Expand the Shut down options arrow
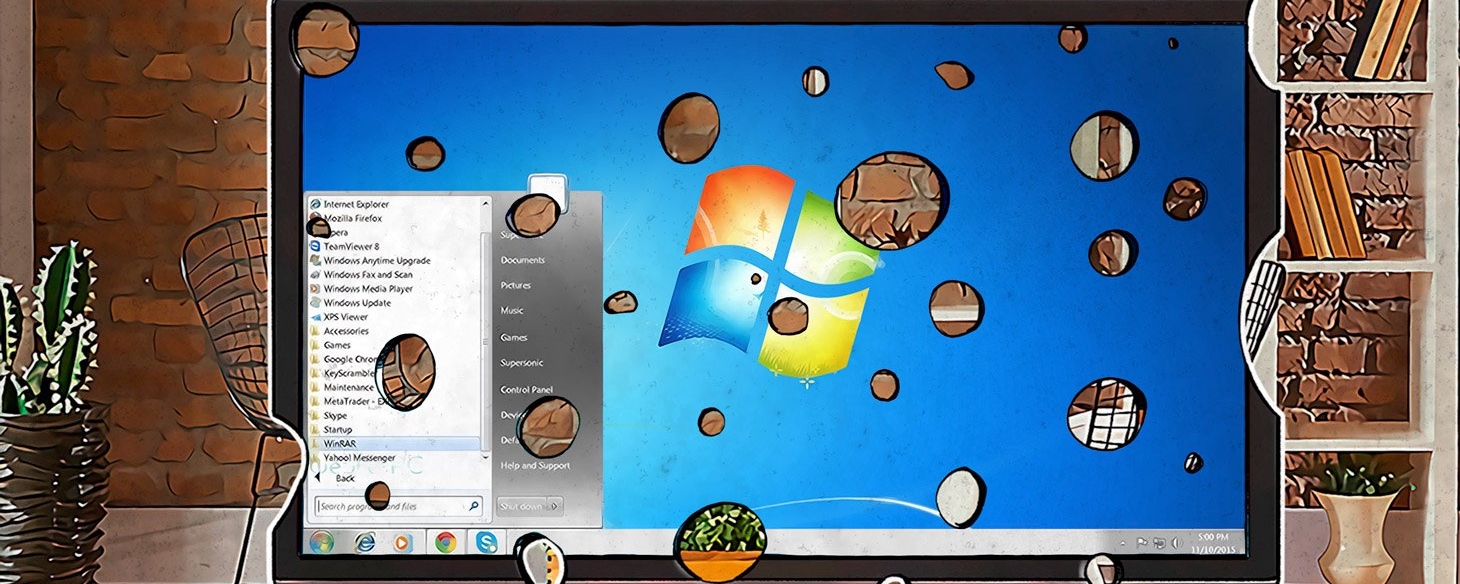Viewport: 1460px width, 584px height. [555, 506]
